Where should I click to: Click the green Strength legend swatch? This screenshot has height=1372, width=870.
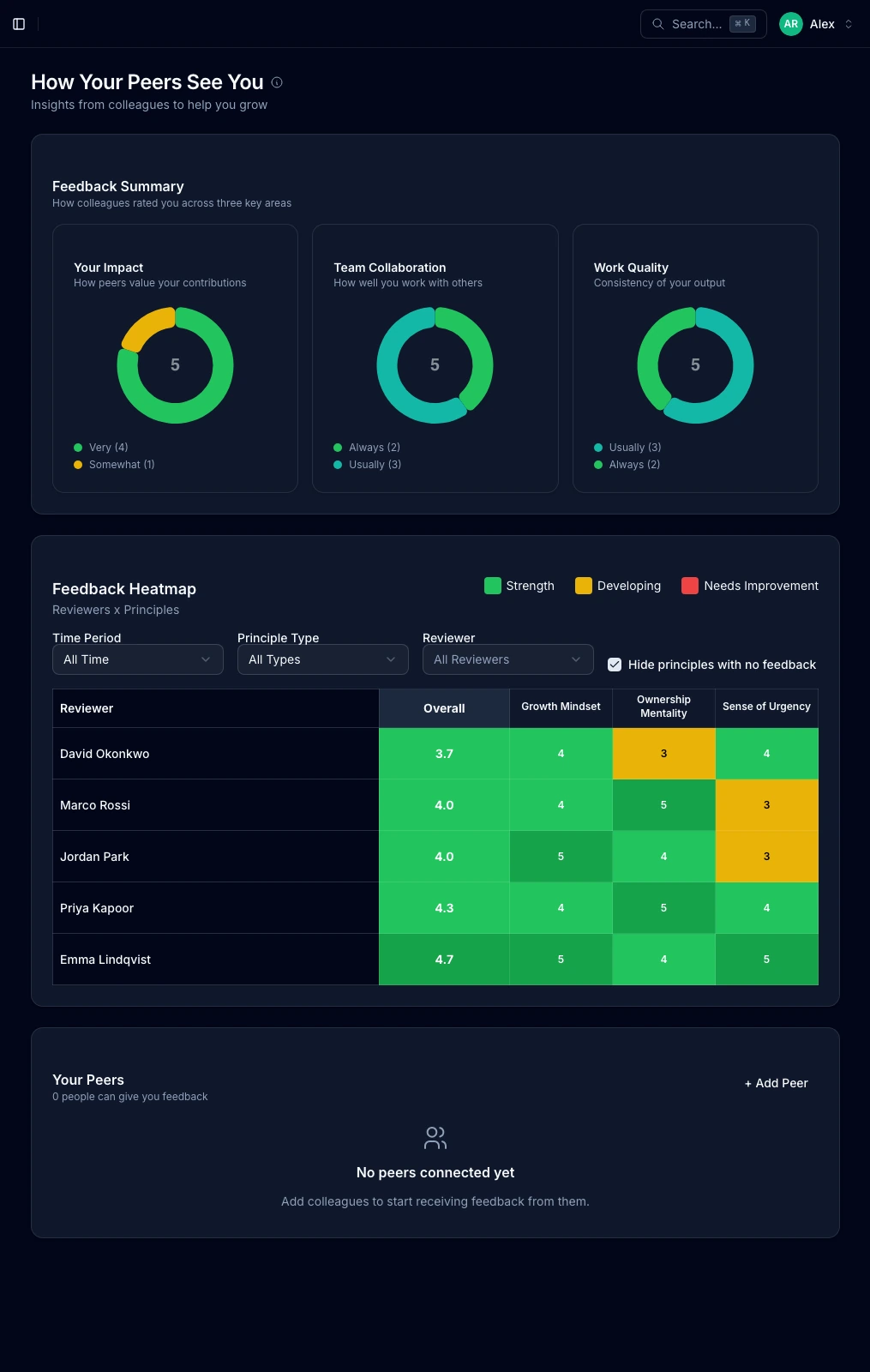point(493,586)
